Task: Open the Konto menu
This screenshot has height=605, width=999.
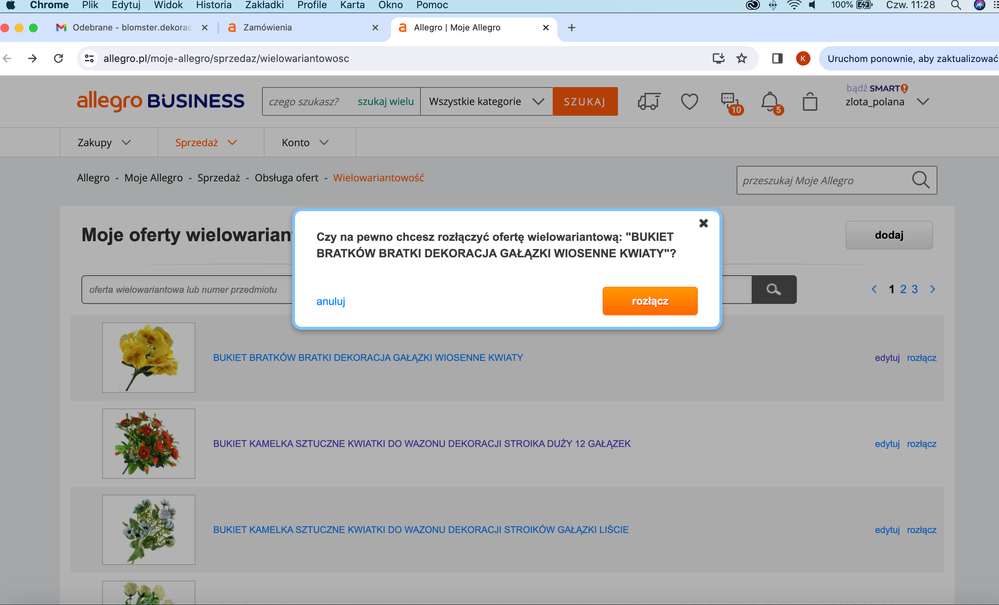Action: [x=305, y=143]
